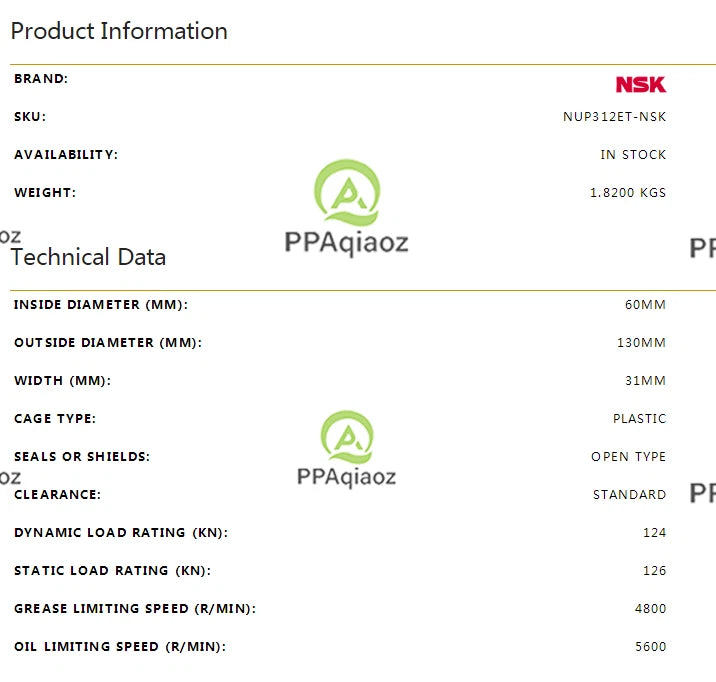Click the 130MM outside diameter value

point(641,342)
